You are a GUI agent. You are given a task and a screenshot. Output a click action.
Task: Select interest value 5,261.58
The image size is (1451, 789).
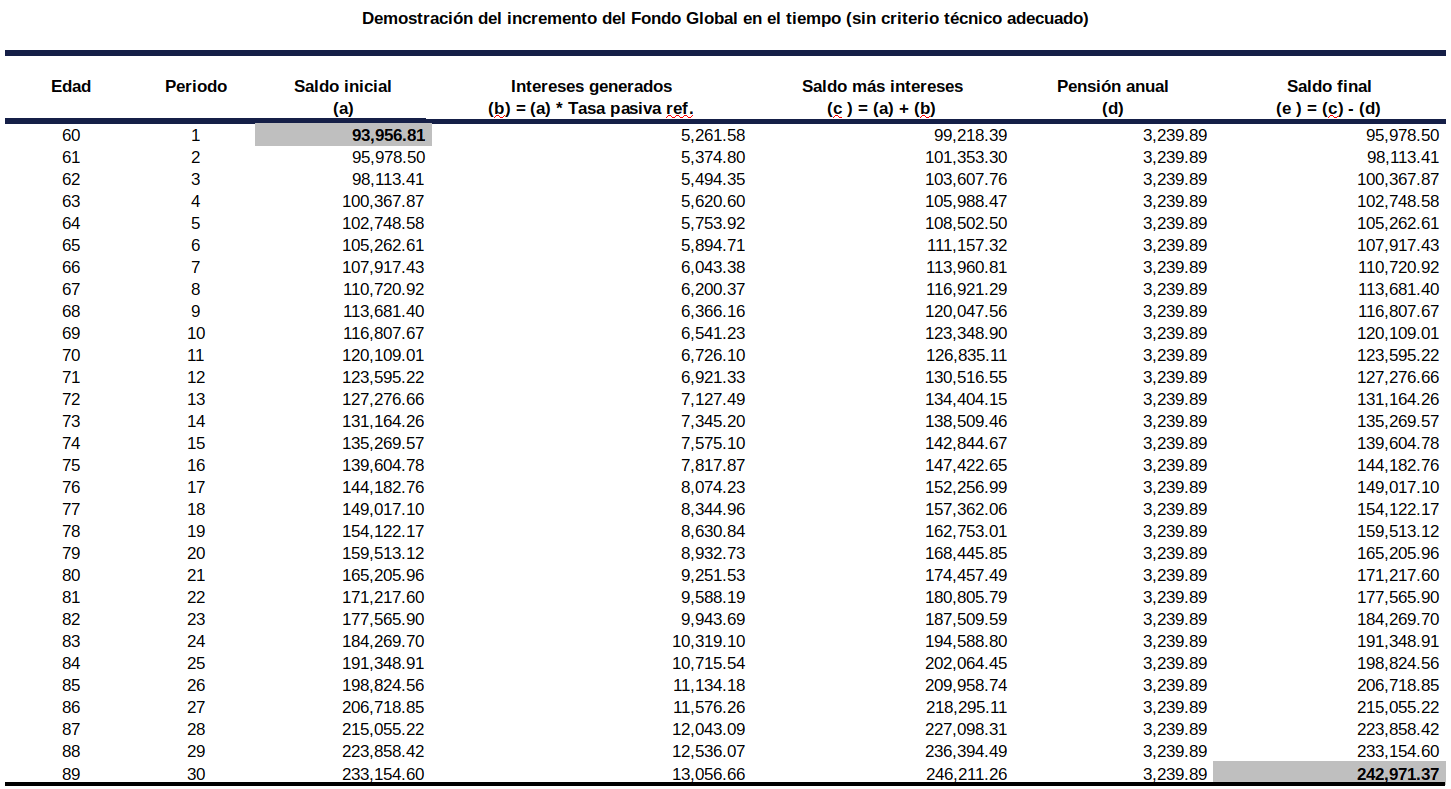712,135
